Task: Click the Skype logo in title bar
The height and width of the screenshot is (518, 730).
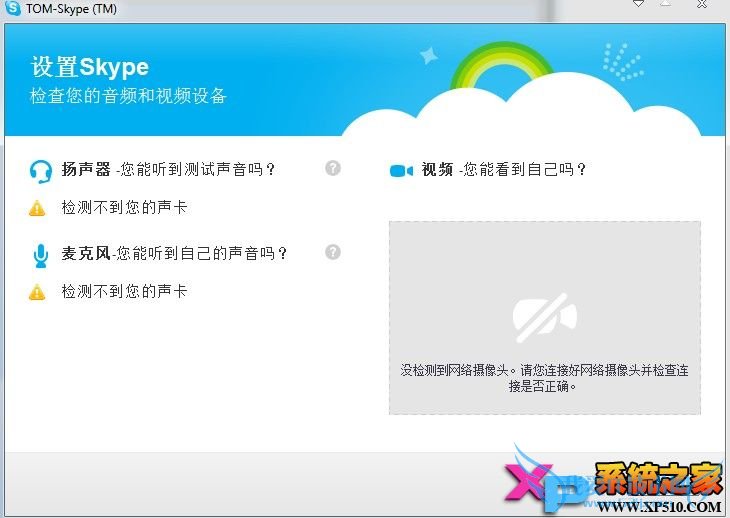Action: tap(12, 7)
